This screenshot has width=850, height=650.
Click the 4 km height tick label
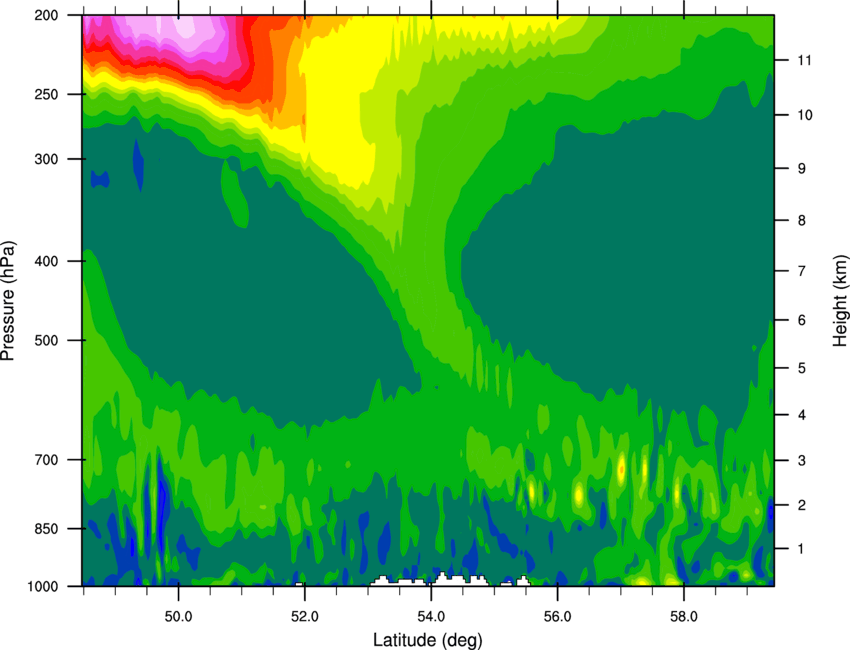click(x=802, y=415)
